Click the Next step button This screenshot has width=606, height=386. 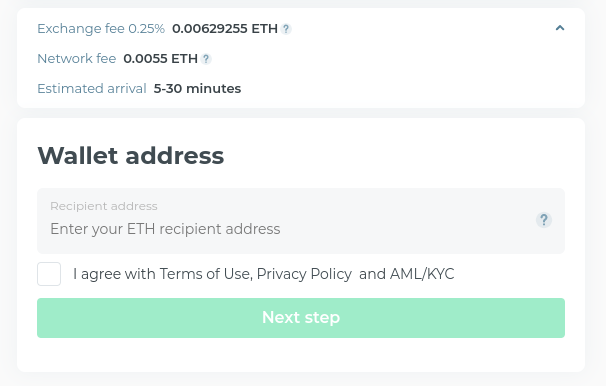[x=301, y=318]
